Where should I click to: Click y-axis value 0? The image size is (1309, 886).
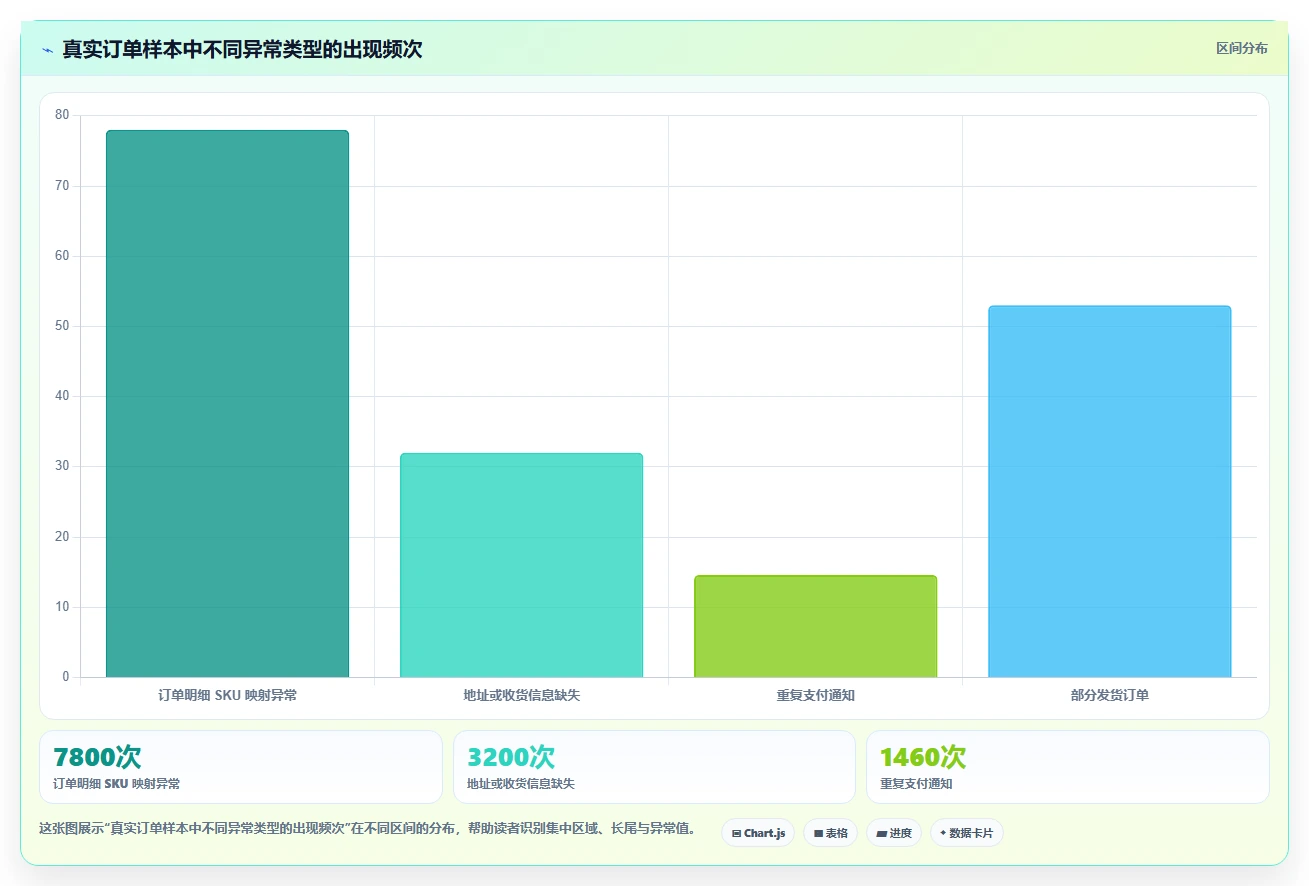(66, 677)
